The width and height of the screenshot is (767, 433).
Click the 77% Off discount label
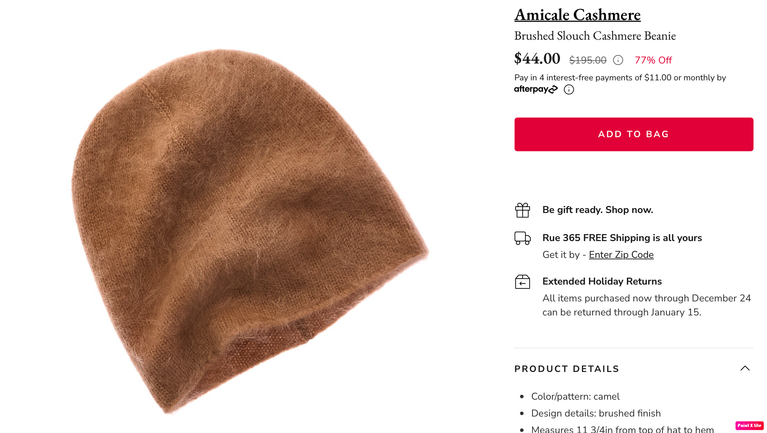click(653, 60)
